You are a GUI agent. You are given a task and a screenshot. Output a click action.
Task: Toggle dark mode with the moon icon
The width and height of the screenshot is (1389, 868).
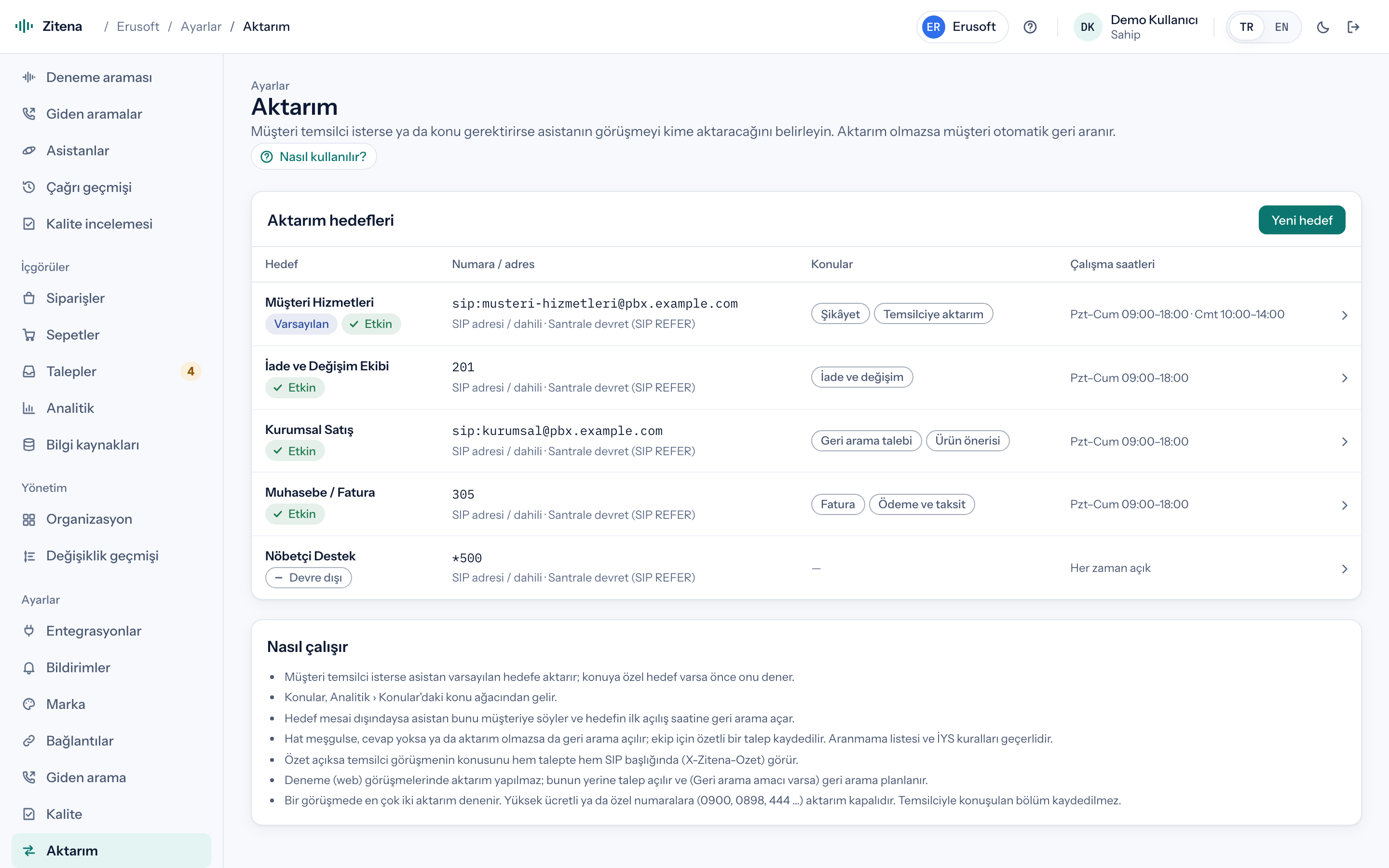coord(1323,27)
